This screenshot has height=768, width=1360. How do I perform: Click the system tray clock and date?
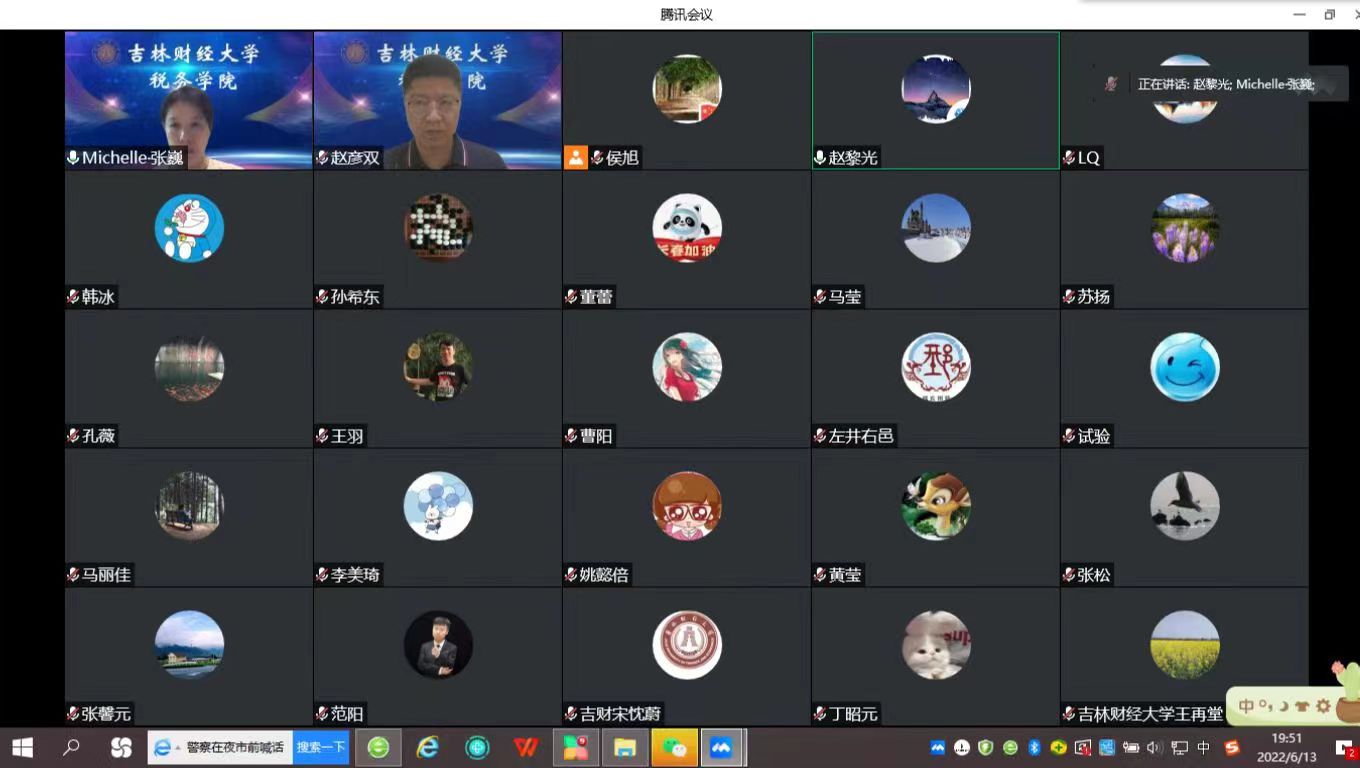pyautogui.click(x=1286, y=748)
